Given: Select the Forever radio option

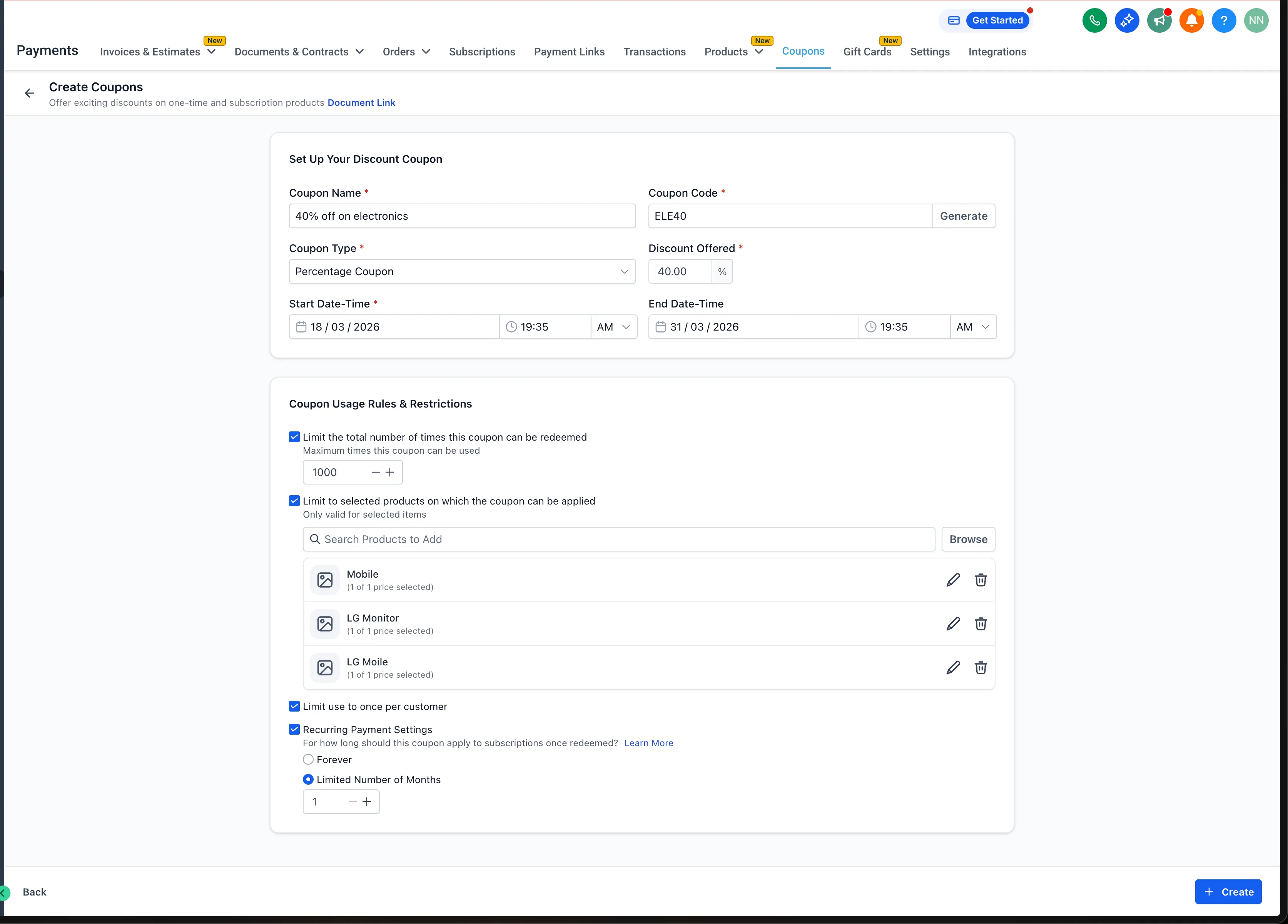Looking at the screenshot, I should tap(308, 759).
